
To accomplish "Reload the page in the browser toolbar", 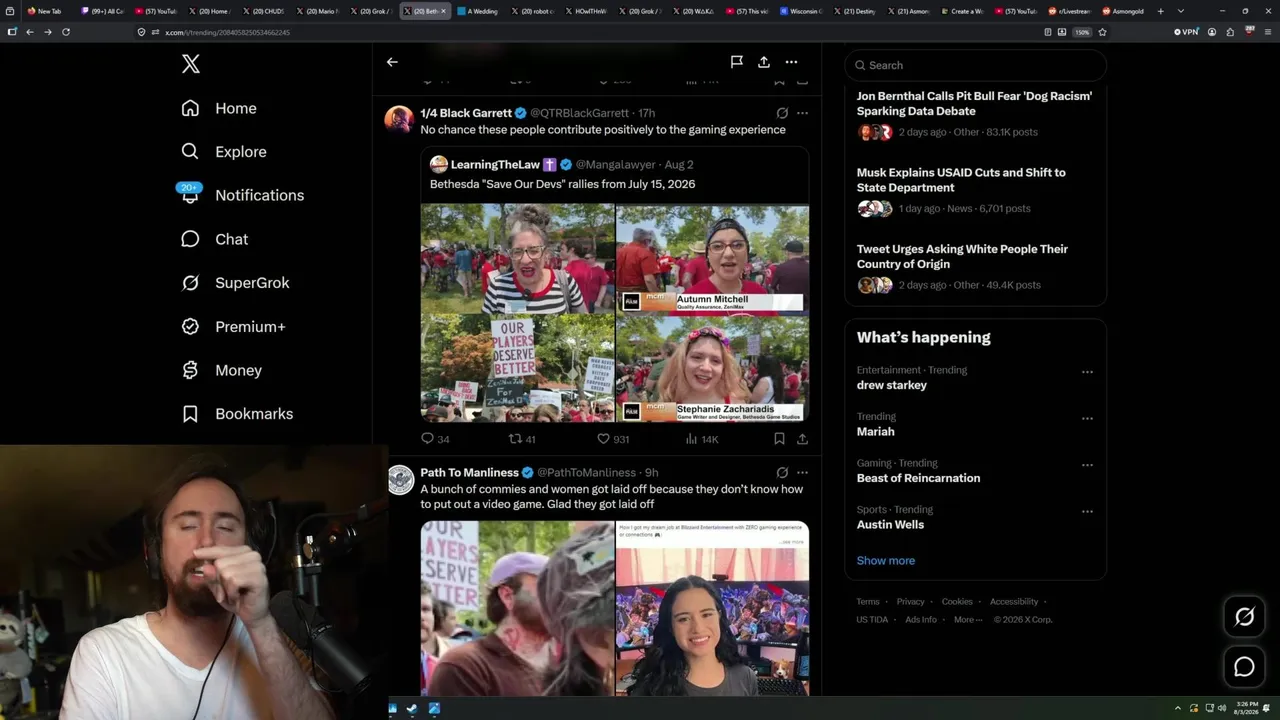I will coord(66,32).
